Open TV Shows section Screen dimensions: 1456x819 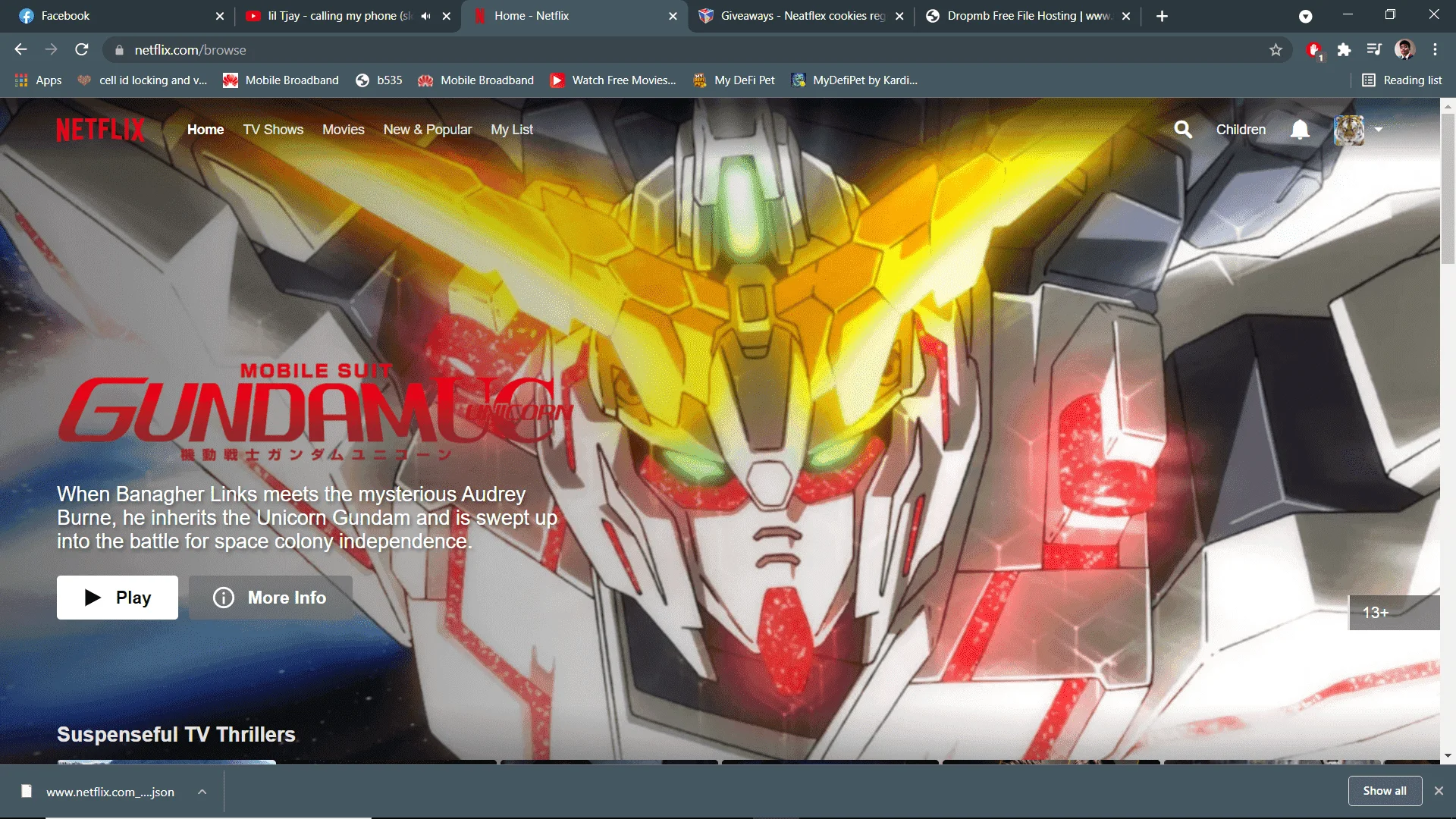point(273,130)
